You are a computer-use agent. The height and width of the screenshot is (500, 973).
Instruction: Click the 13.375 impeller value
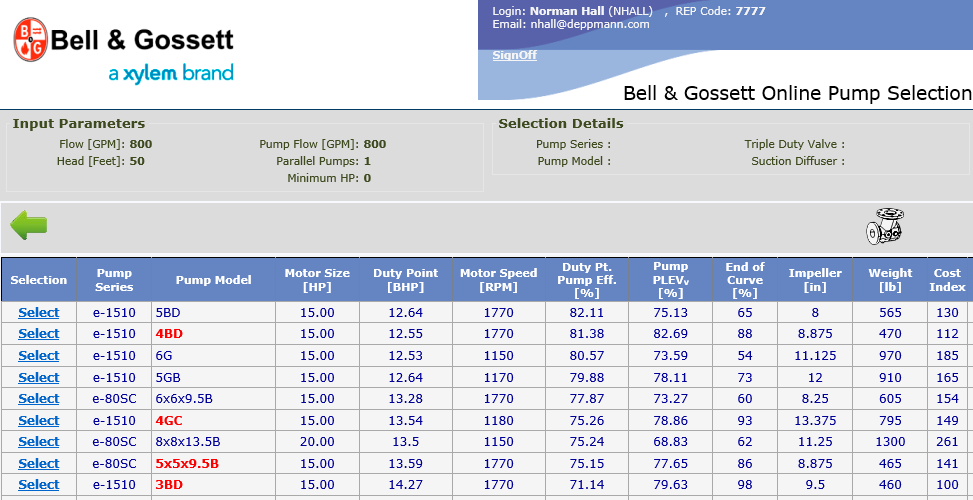(x=815, y=421)
